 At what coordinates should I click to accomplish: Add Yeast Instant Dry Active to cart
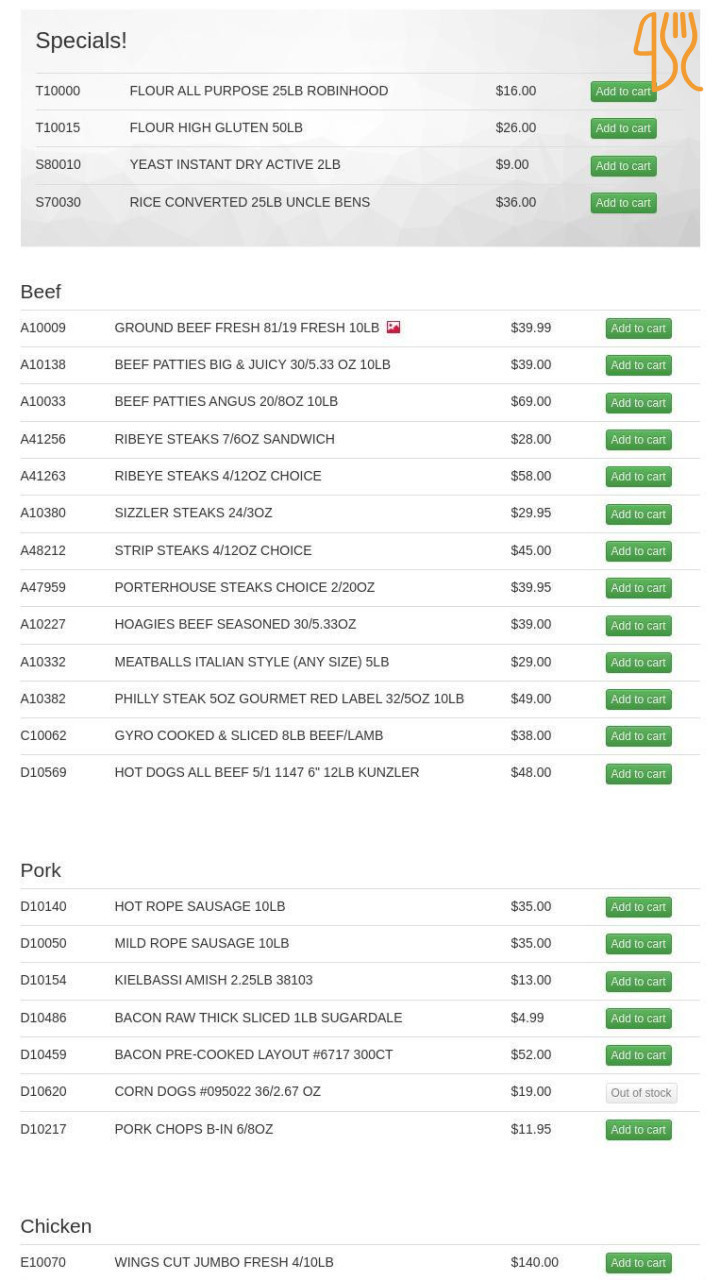[622, 165]
